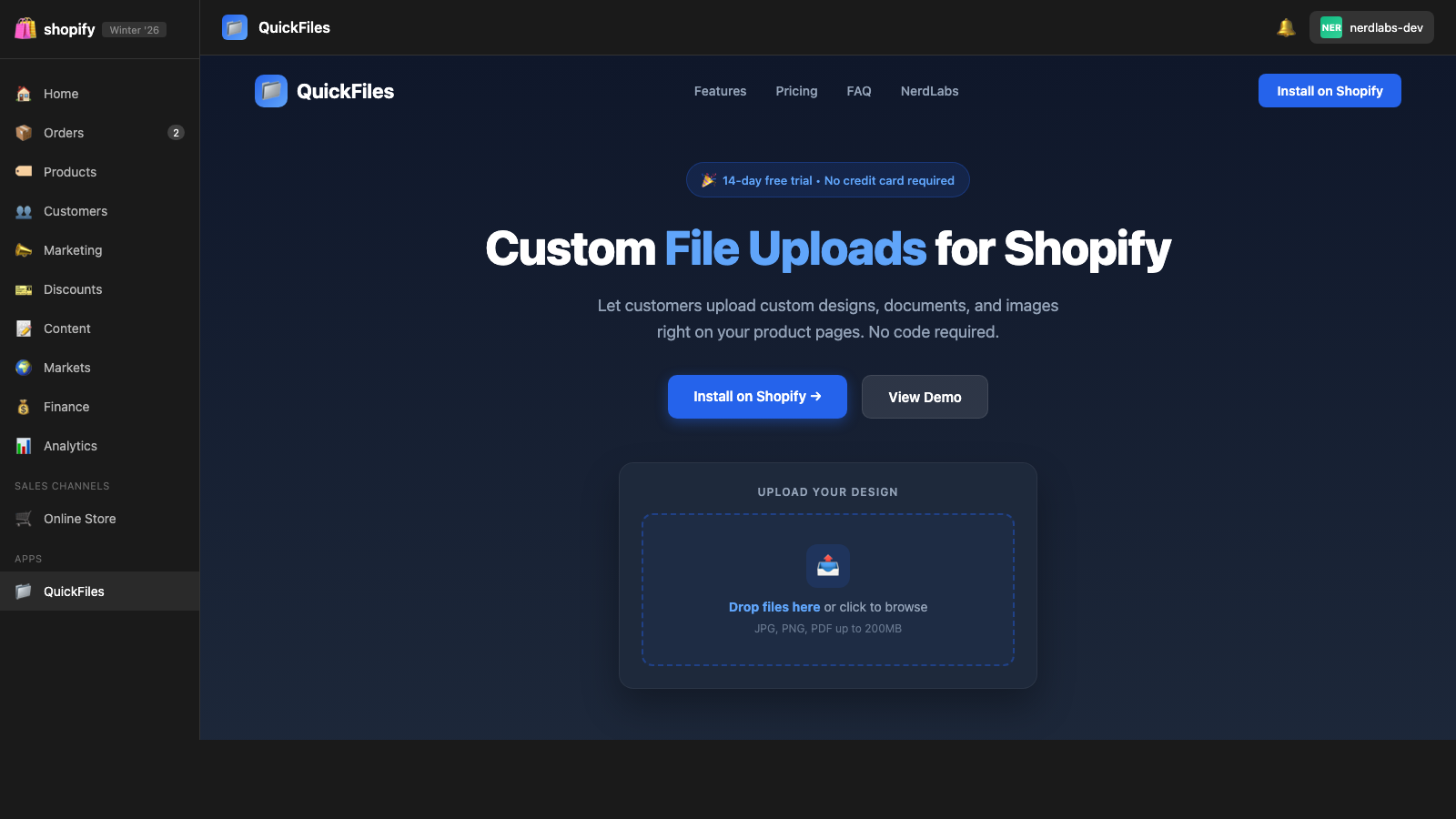Select Analytics in the sidebar
This screenshot has height=819, width=1456.
(x=100, y=446)
